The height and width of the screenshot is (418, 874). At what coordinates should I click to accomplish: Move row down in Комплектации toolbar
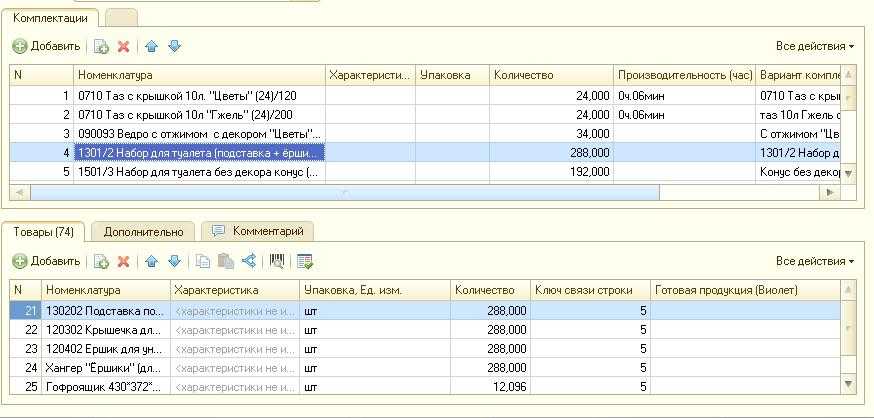[x=174, y=46]
